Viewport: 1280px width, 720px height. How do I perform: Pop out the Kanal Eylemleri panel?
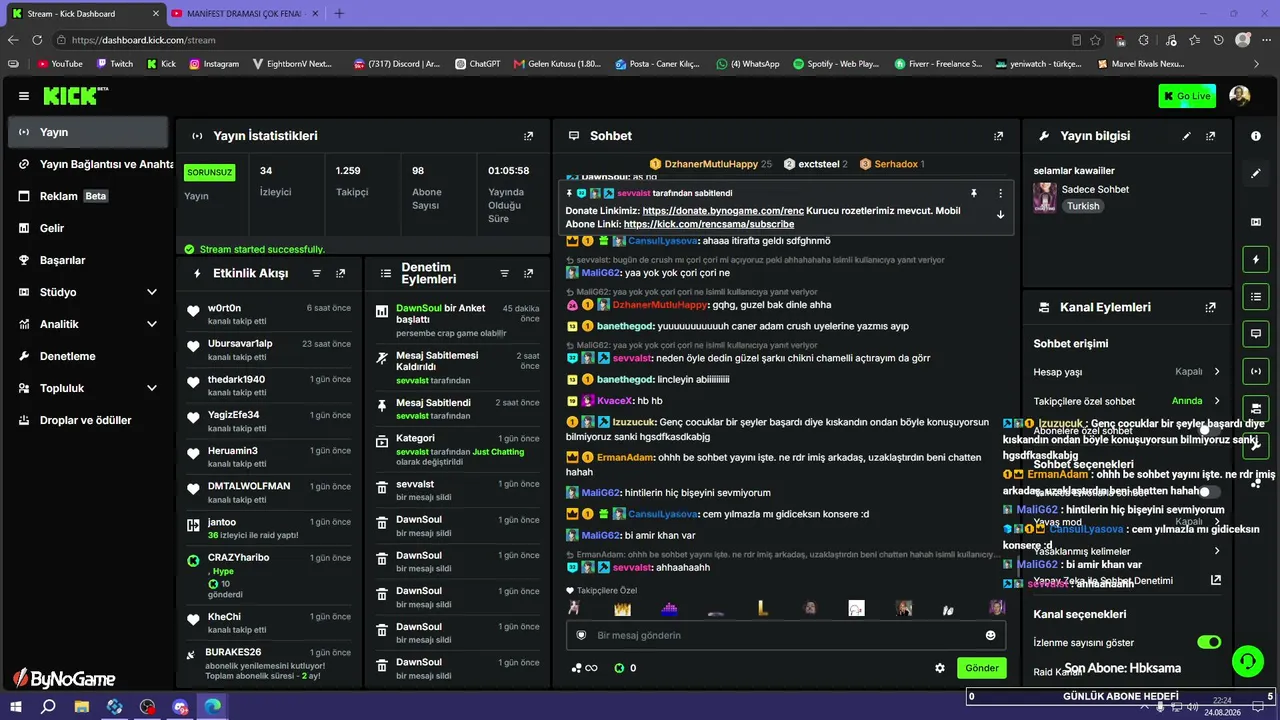(1211, 307)
